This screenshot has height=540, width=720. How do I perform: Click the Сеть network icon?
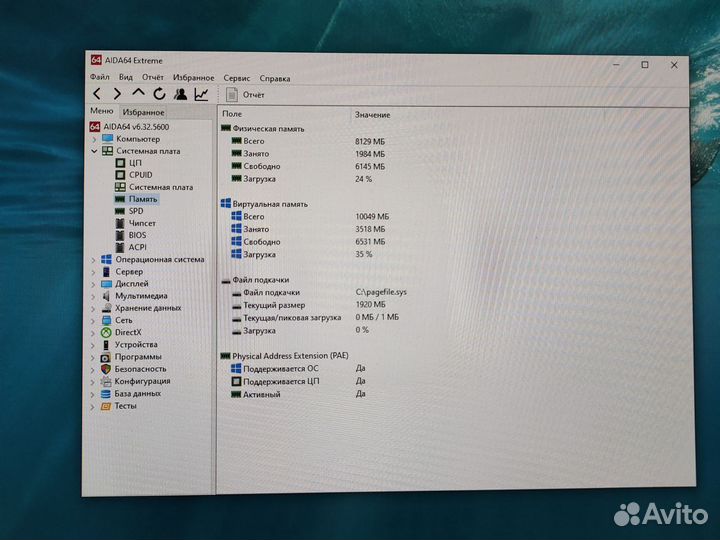point(106,320)
